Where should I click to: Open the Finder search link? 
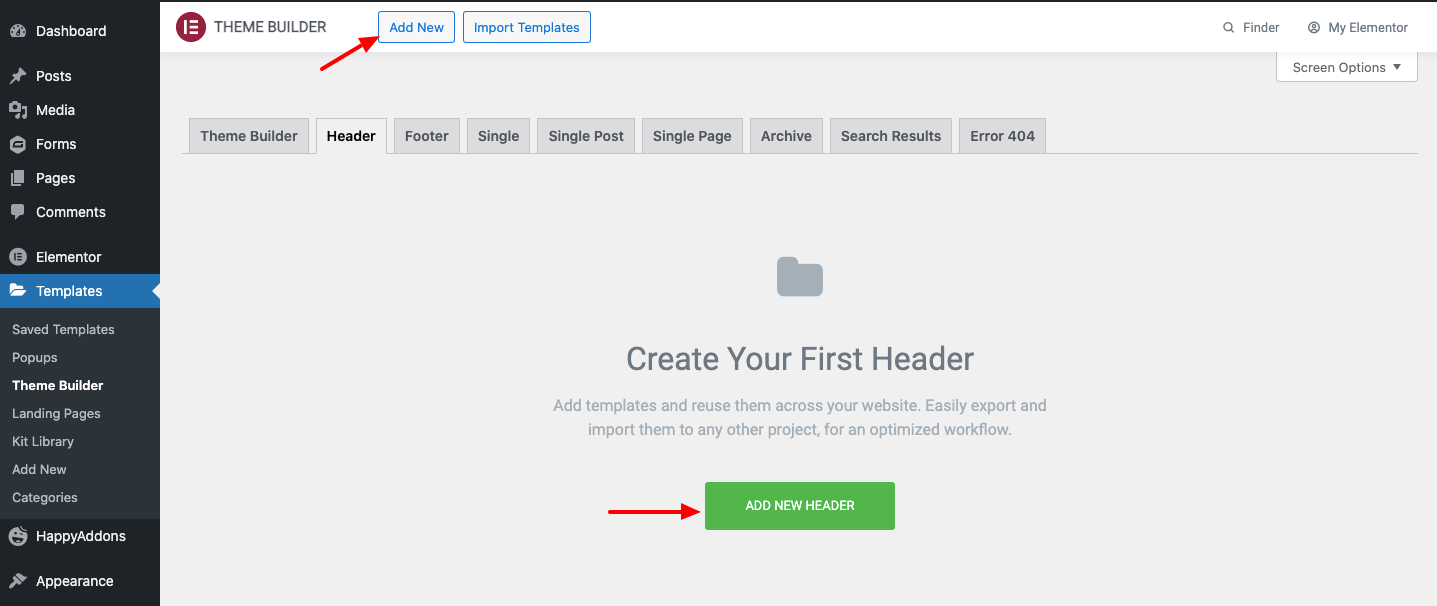click(1251, 28)
